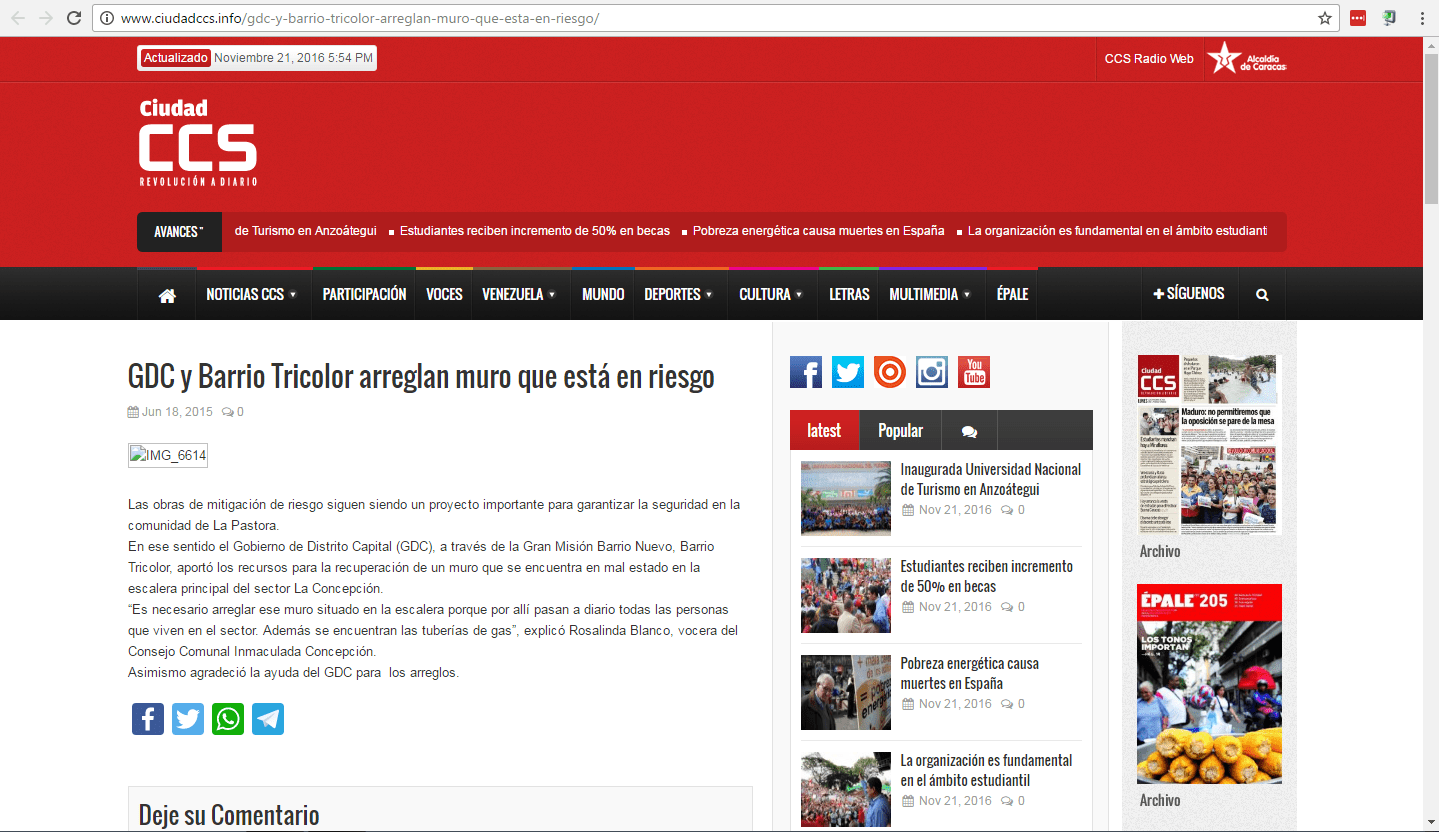Share article via Telegram icon

(268, 719)
